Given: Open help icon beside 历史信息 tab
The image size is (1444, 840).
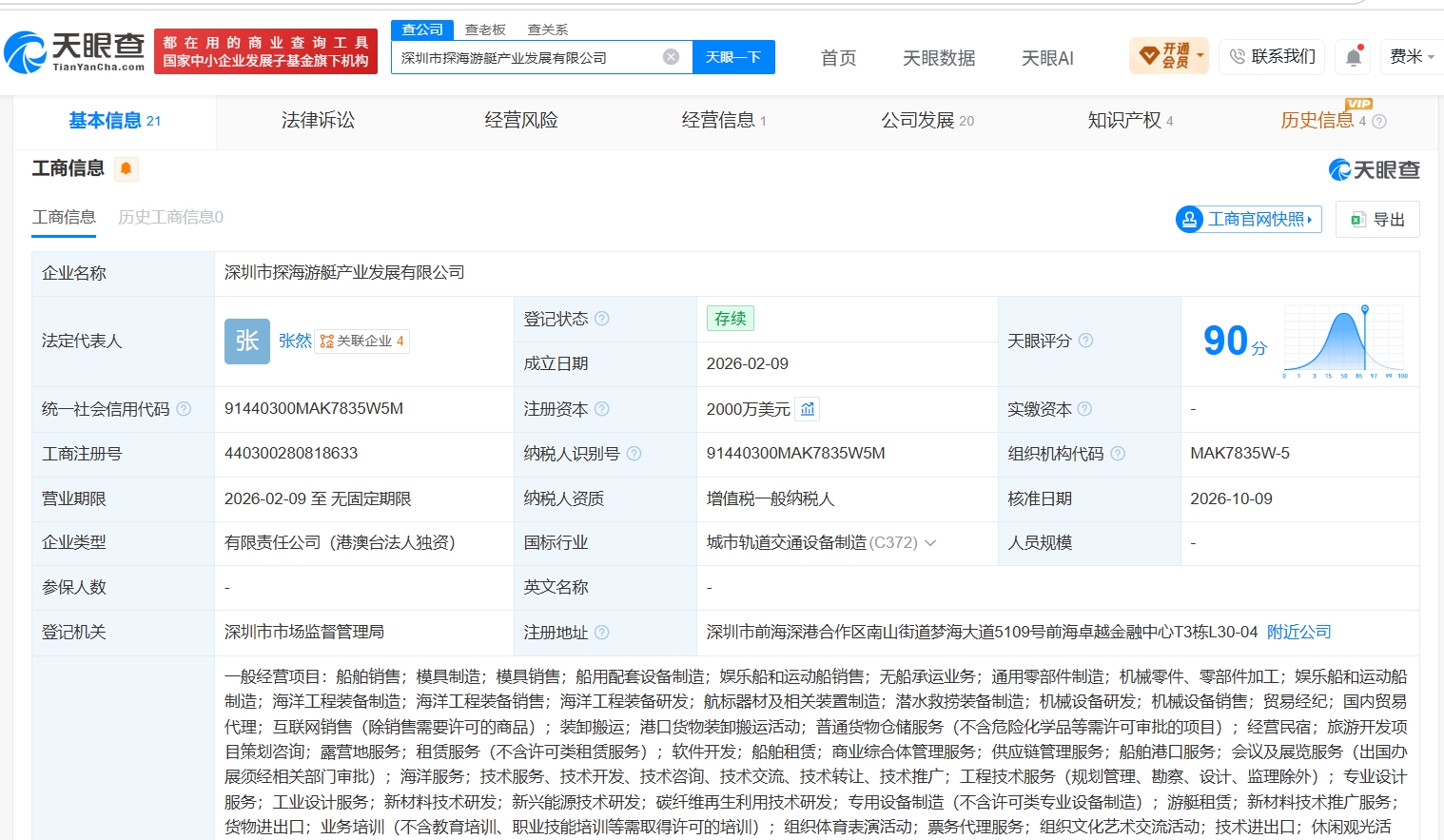Looking at the screenshot, I should coord(1379,121).
